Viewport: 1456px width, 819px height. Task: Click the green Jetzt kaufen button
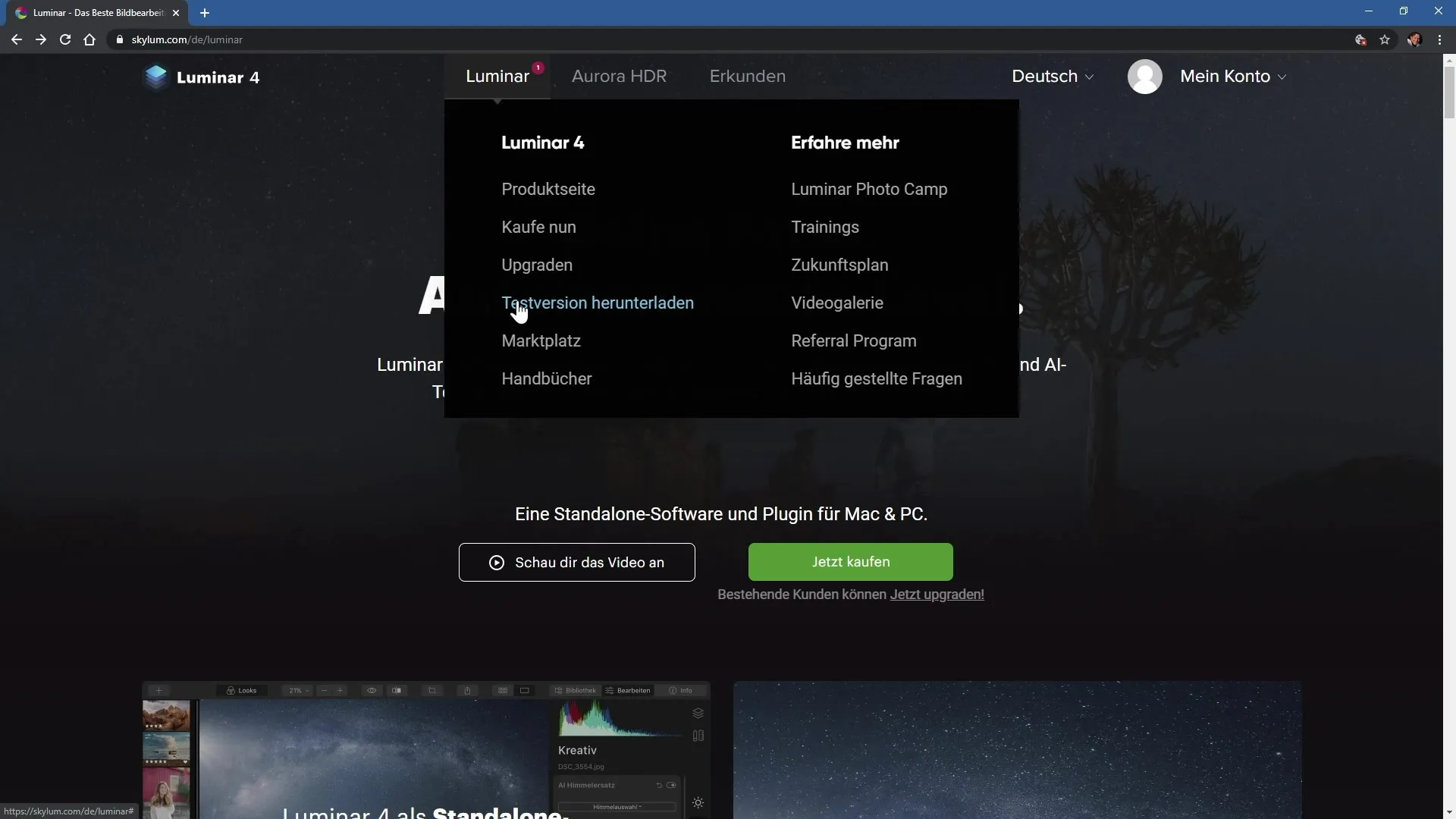click(850, 562)
